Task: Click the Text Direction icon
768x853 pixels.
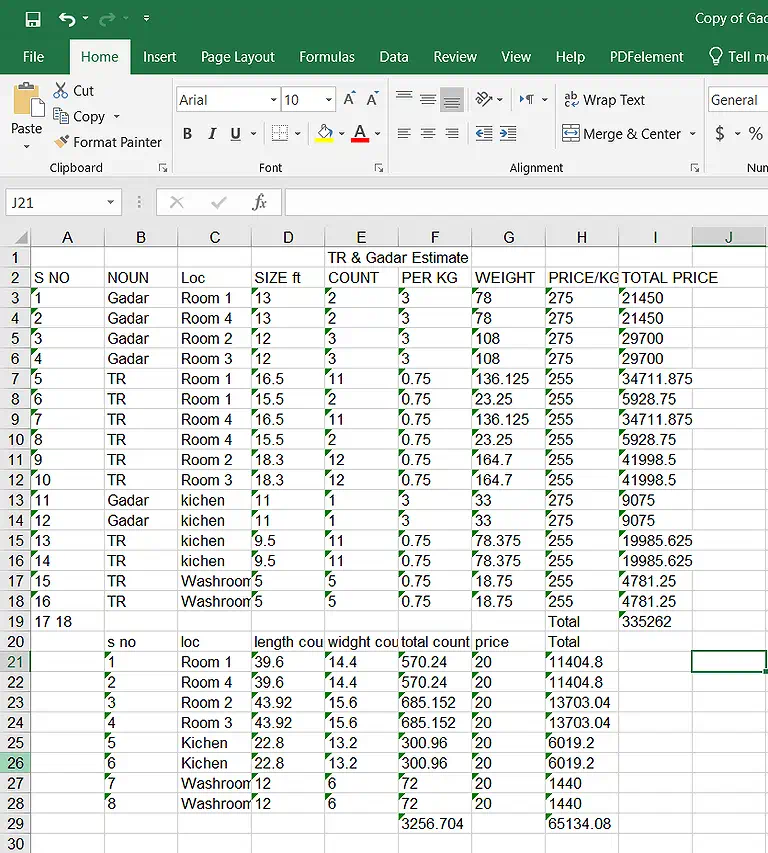Action: 527,99
